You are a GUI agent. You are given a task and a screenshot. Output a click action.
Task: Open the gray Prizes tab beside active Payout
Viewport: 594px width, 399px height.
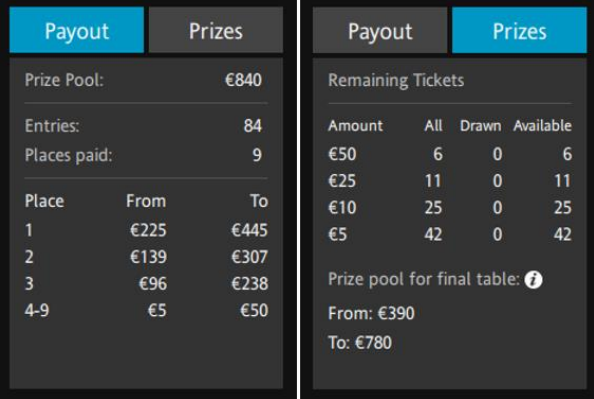[216, 30]
